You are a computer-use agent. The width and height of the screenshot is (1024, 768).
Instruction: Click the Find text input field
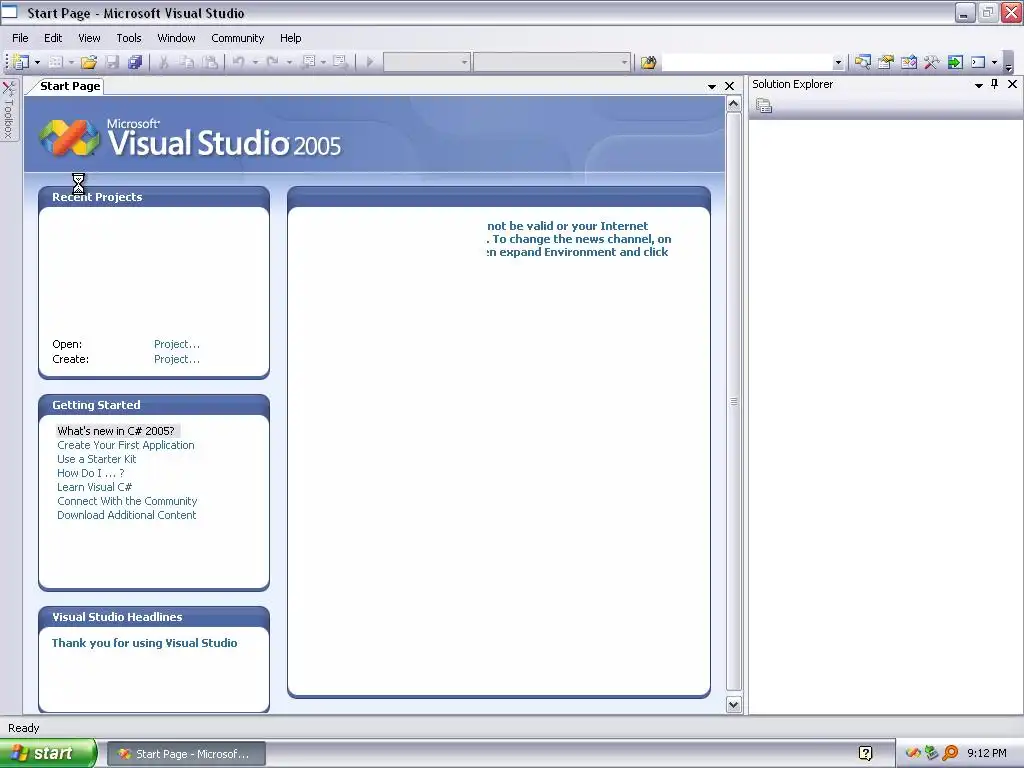747,63
